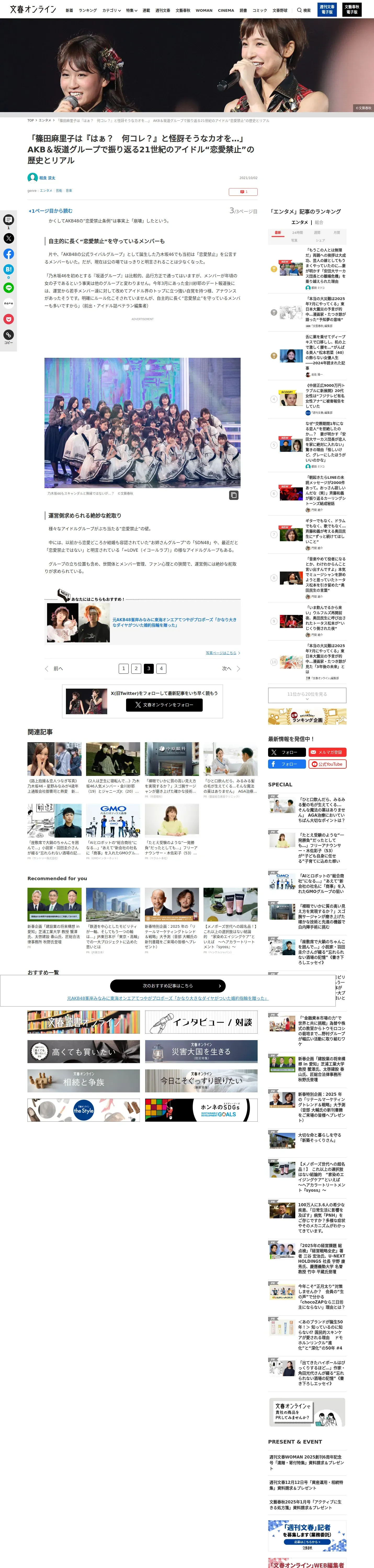Click the 芸能 genre tag
This screenshot has width=374, height=1568.
tap(59, 191)
